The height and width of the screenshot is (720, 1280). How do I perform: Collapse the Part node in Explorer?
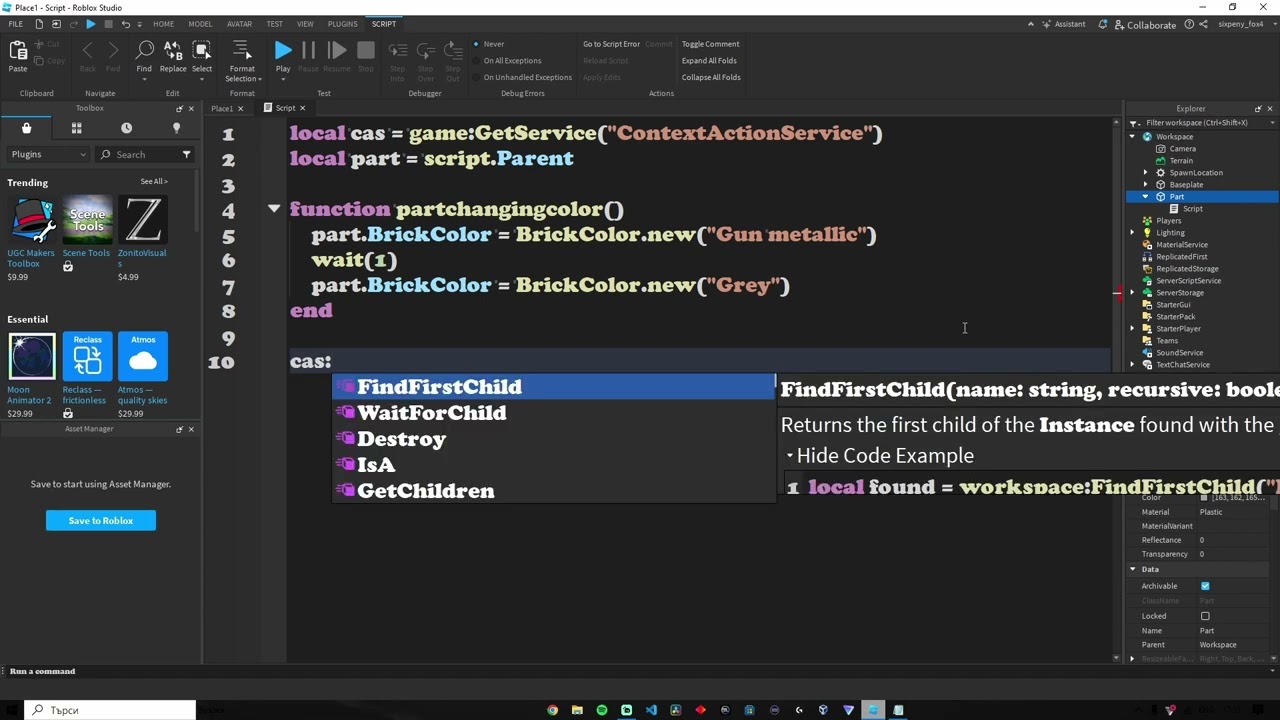(1146, 196)
